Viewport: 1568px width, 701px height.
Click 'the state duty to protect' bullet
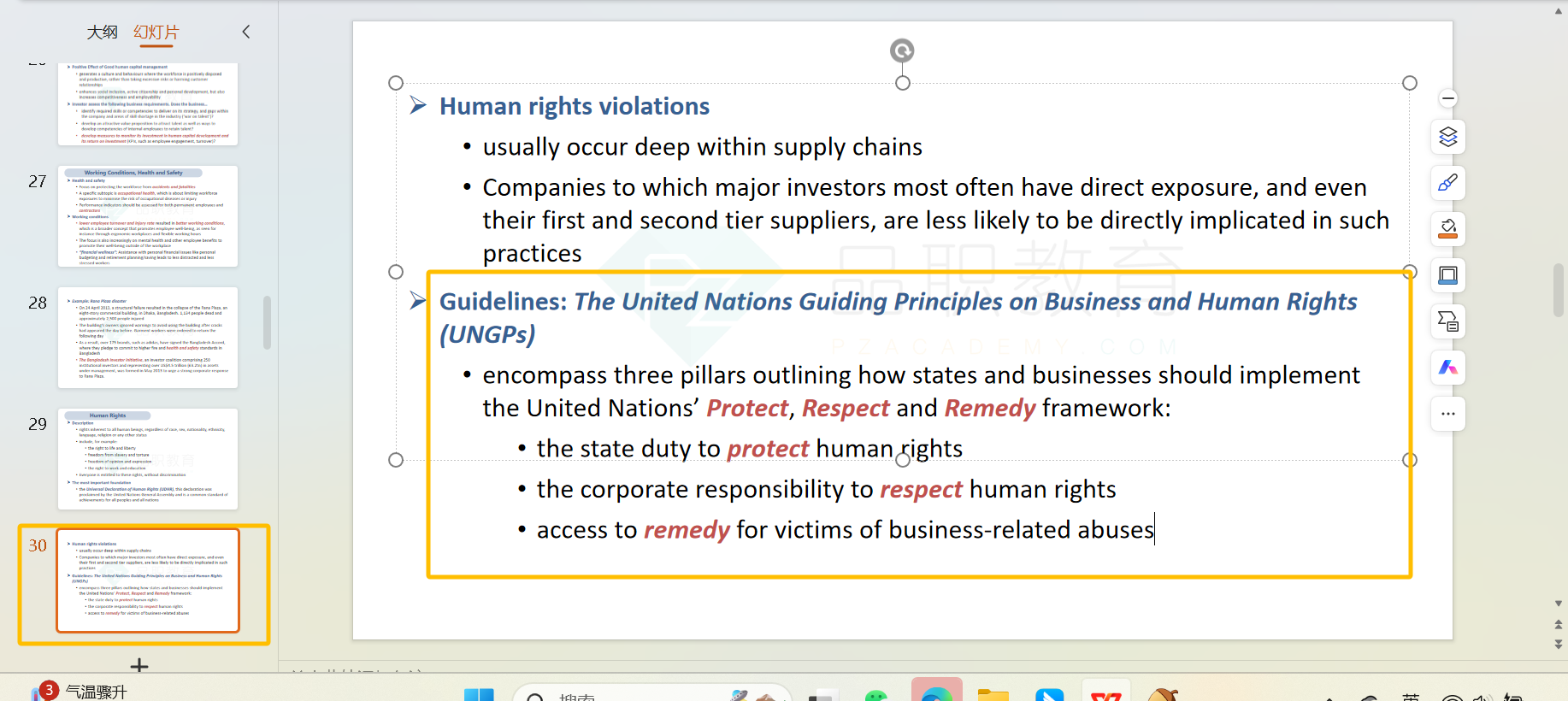pyautogui.click(x=749, y=449)
